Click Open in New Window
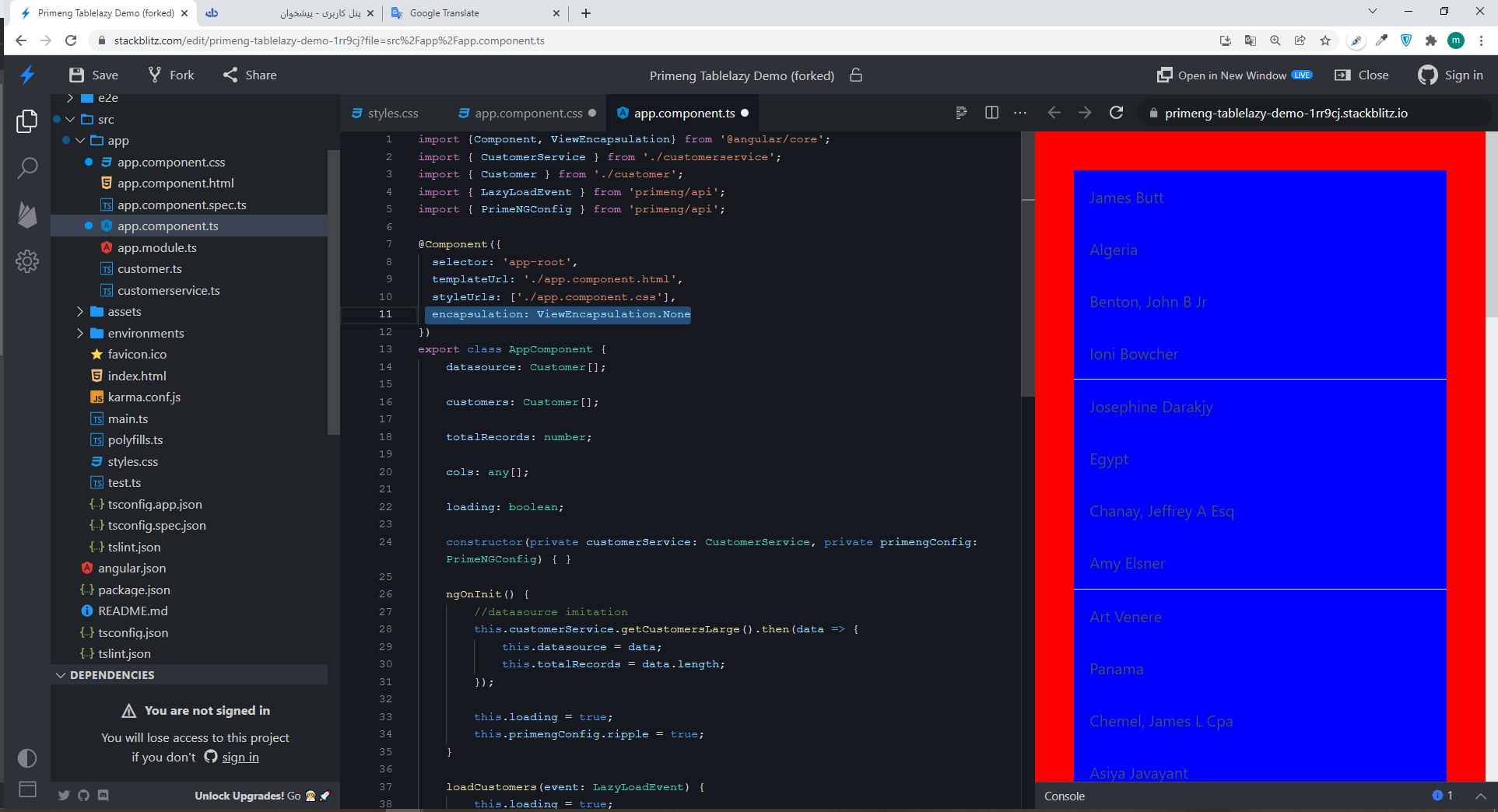 [x=1234, y=75]
